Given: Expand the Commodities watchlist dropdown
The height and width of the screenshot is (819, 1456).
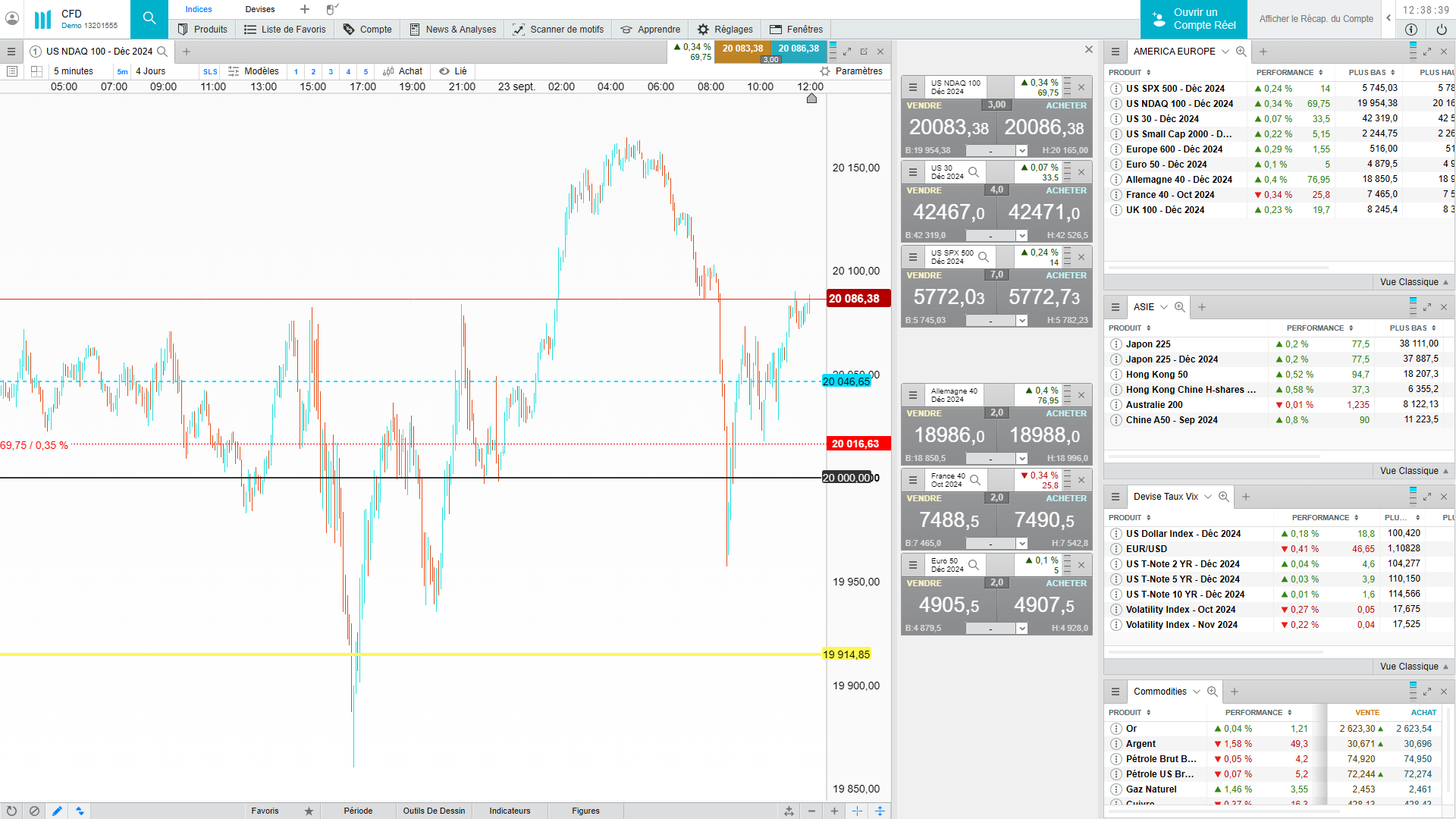Looking at the screenshot, I should (x=1197, y=692).
